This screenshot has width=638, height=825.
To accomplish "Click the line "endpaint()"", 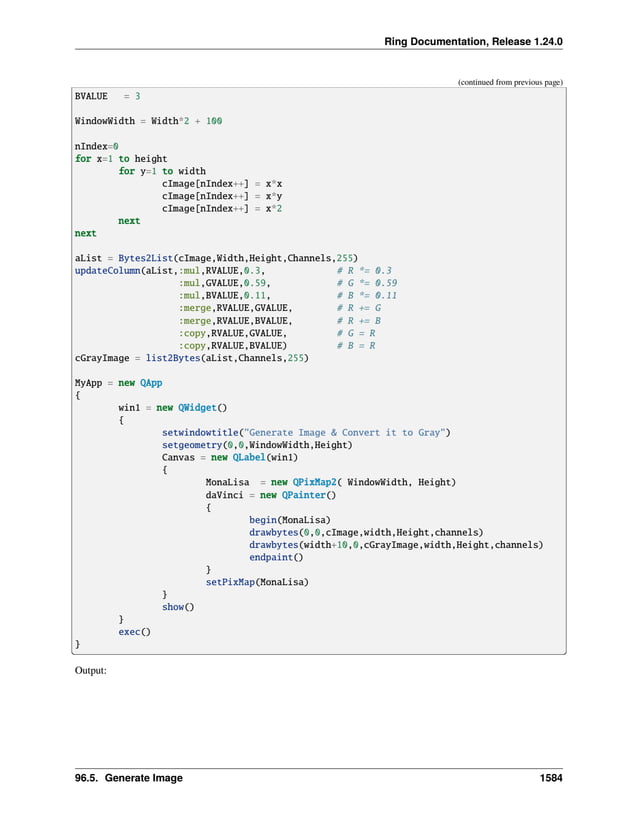I will pyautogui.click(x=276, y=557).
